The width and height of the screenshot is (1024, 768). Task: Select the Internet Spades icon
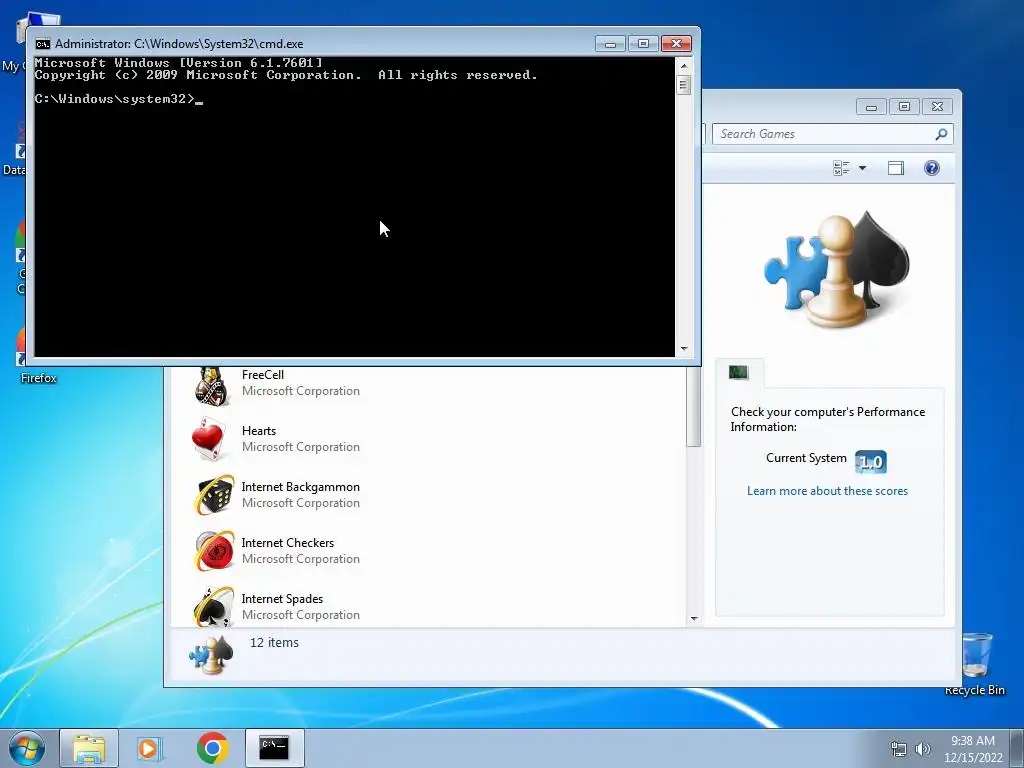click(x=214, y=607)
